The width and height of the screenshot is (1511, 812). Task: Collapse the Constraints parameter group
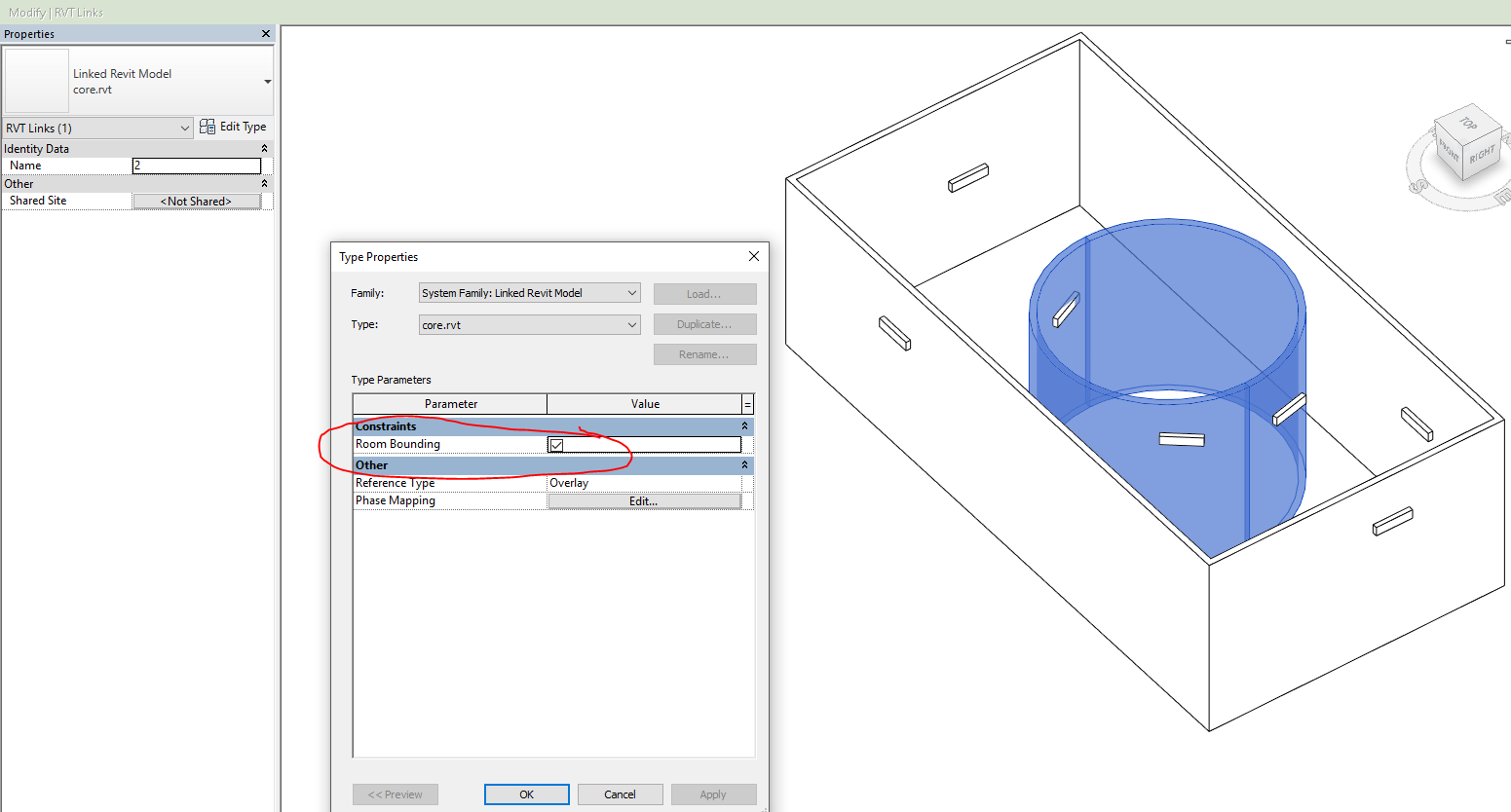click(x=744, y=425)
